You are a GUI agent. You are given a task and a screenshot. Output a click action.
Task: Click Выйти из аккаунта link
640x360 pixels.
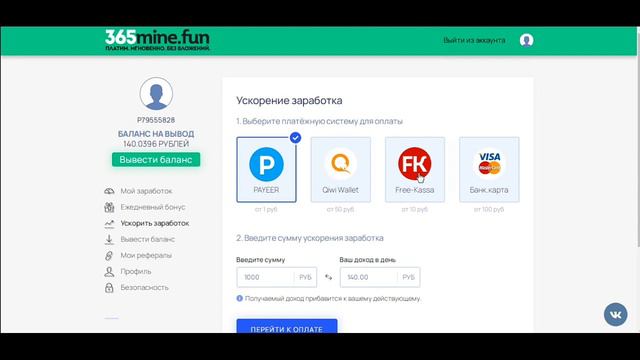(474, 40)
